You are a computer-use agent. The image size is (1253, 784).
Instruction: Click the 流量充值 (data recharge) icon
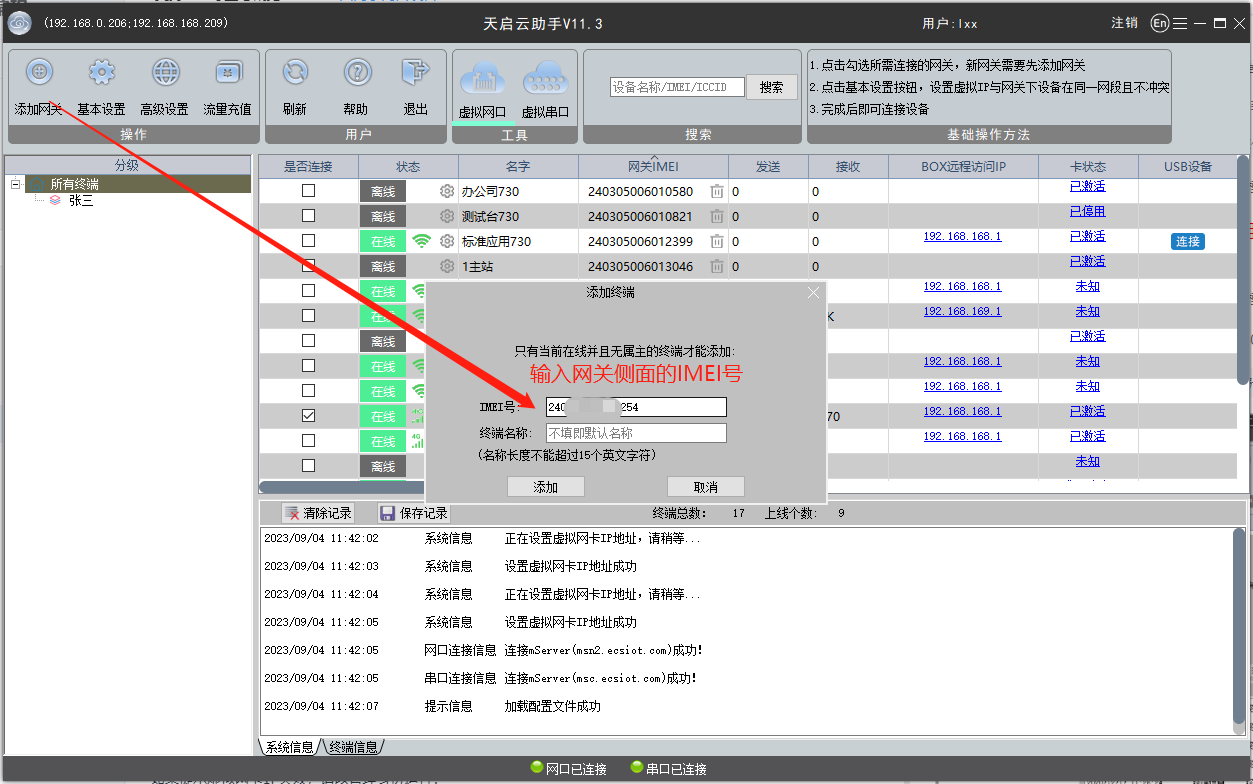click(228, 72)
